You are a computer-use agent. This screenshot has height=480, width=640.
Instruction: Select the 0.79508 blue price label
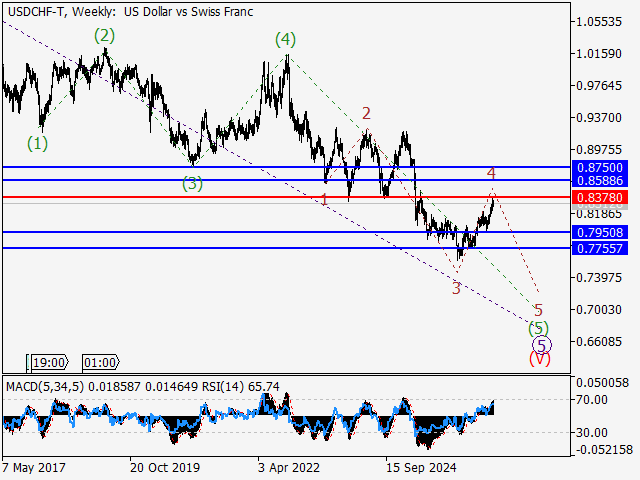600,233
